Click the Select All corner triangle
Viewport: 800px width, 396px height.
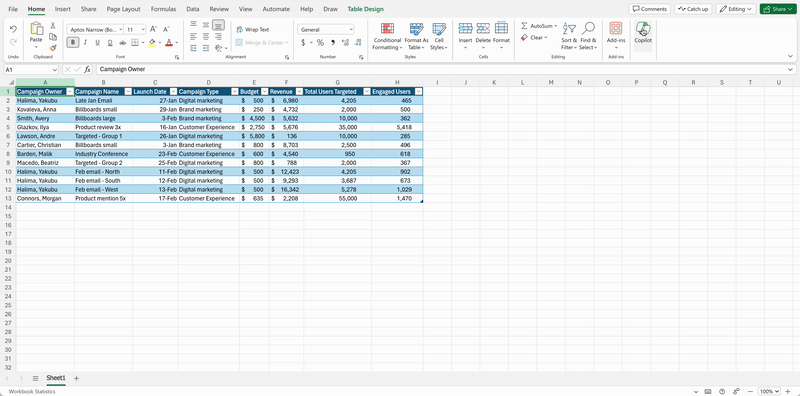pos(11,82)
